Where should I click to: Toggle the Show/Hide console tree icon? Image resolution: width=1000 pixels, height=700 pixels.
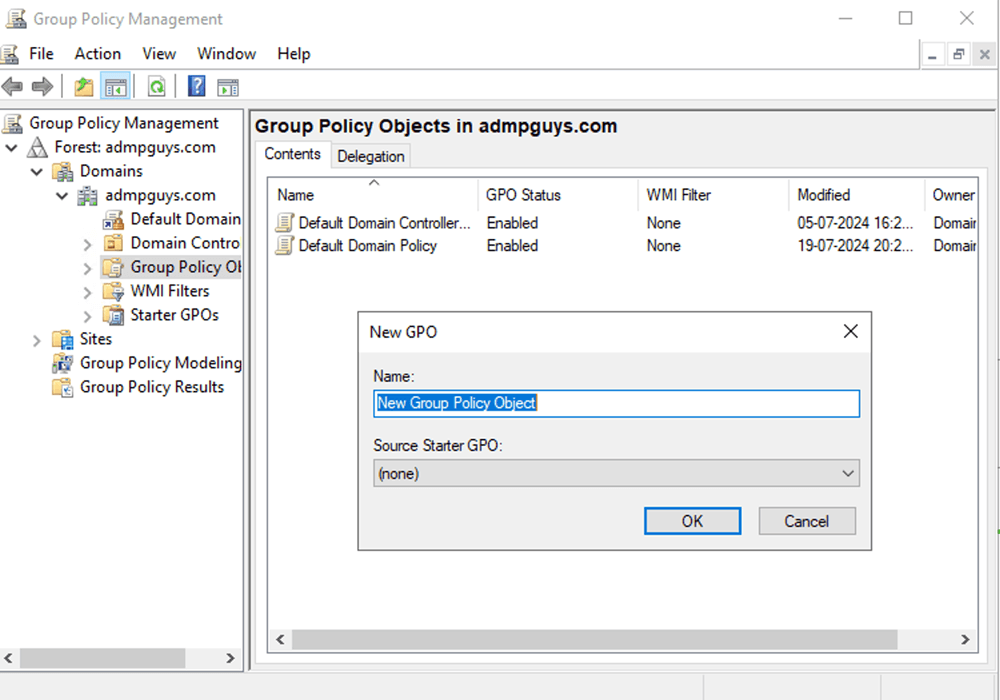point(116,86)
